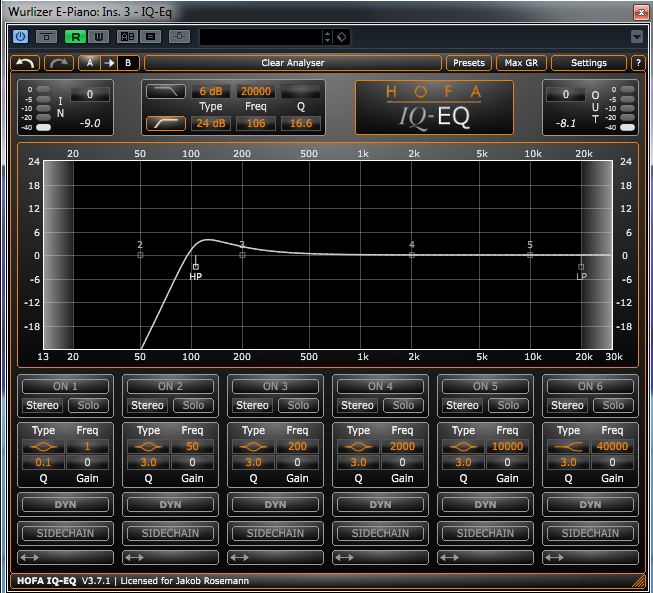Click Solo button on band 6
Screen dimensions: 653x593
click(613, 405)
